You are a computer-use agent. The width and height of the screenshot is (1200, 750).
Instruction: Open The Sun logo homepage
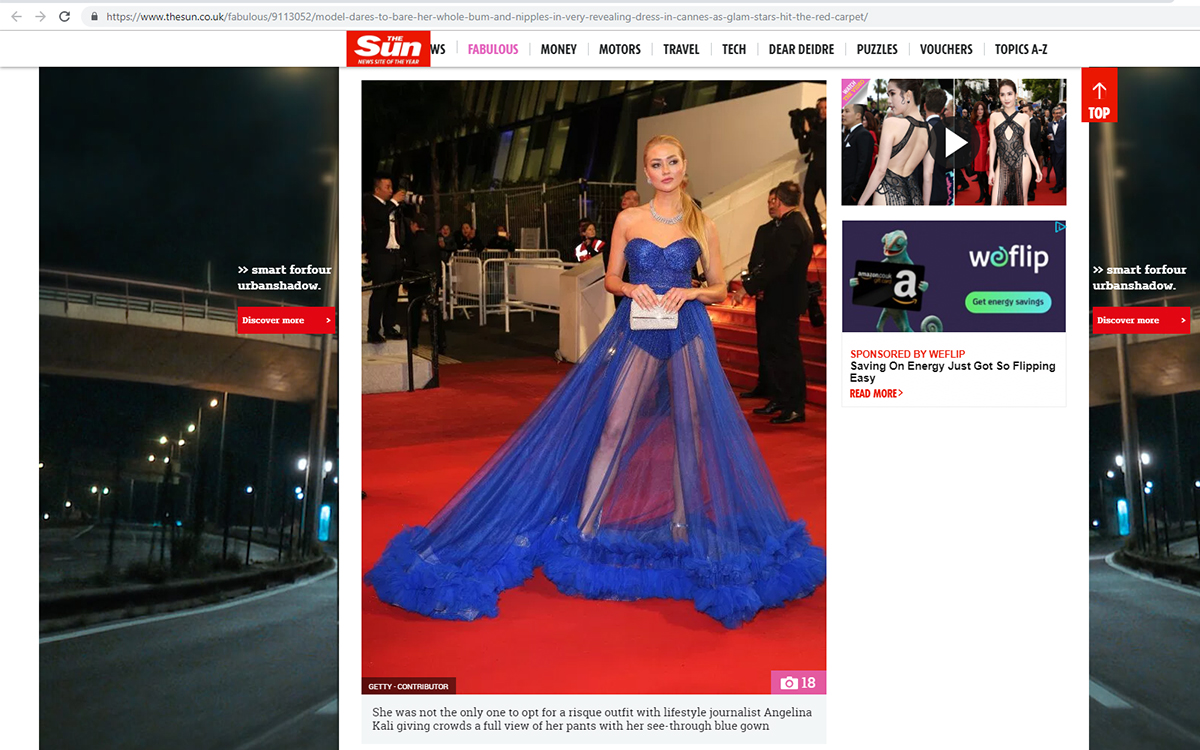coord(388,48)
